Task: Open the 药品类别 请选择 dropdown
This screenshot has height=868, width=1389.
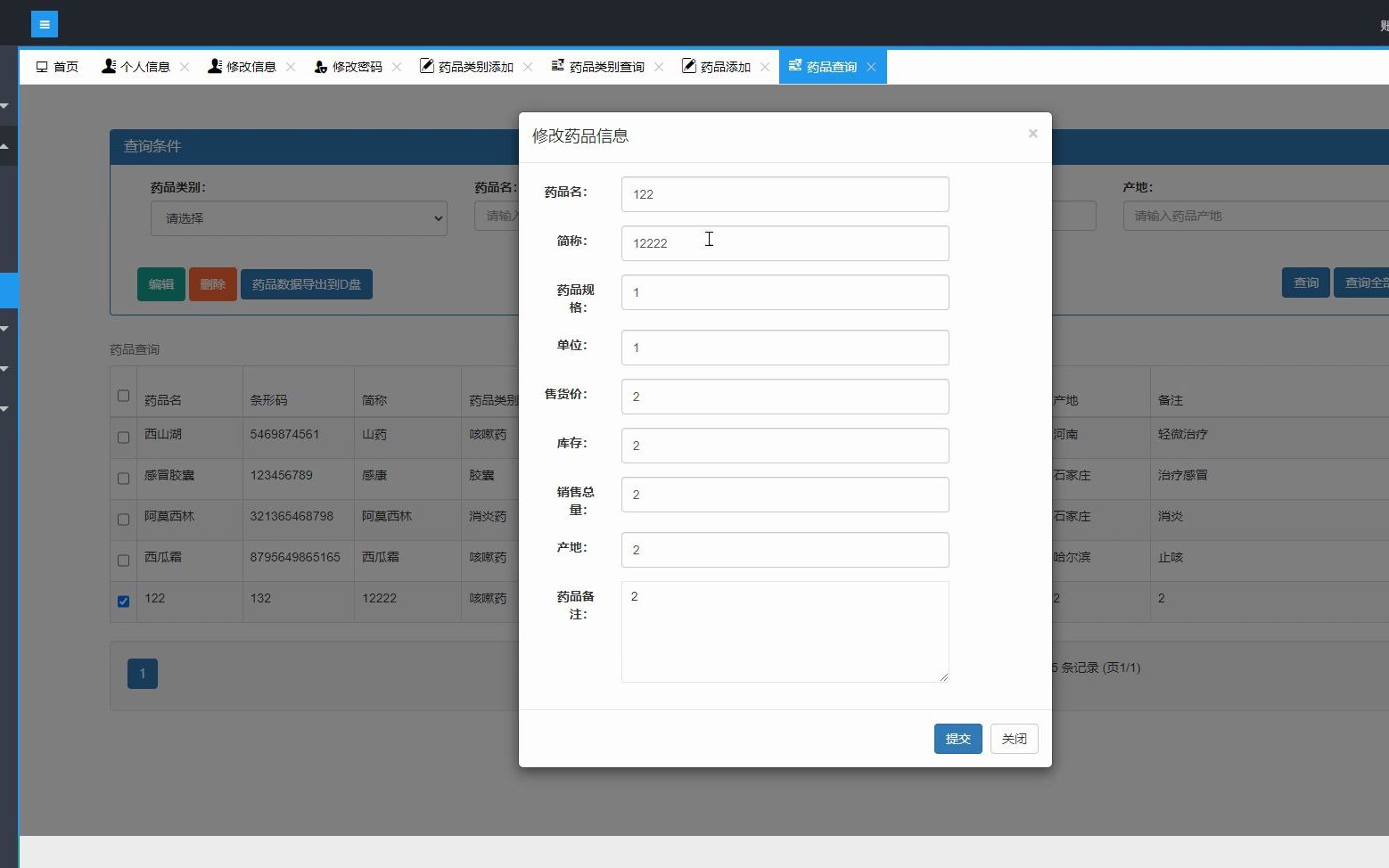Action: point(299,218)
